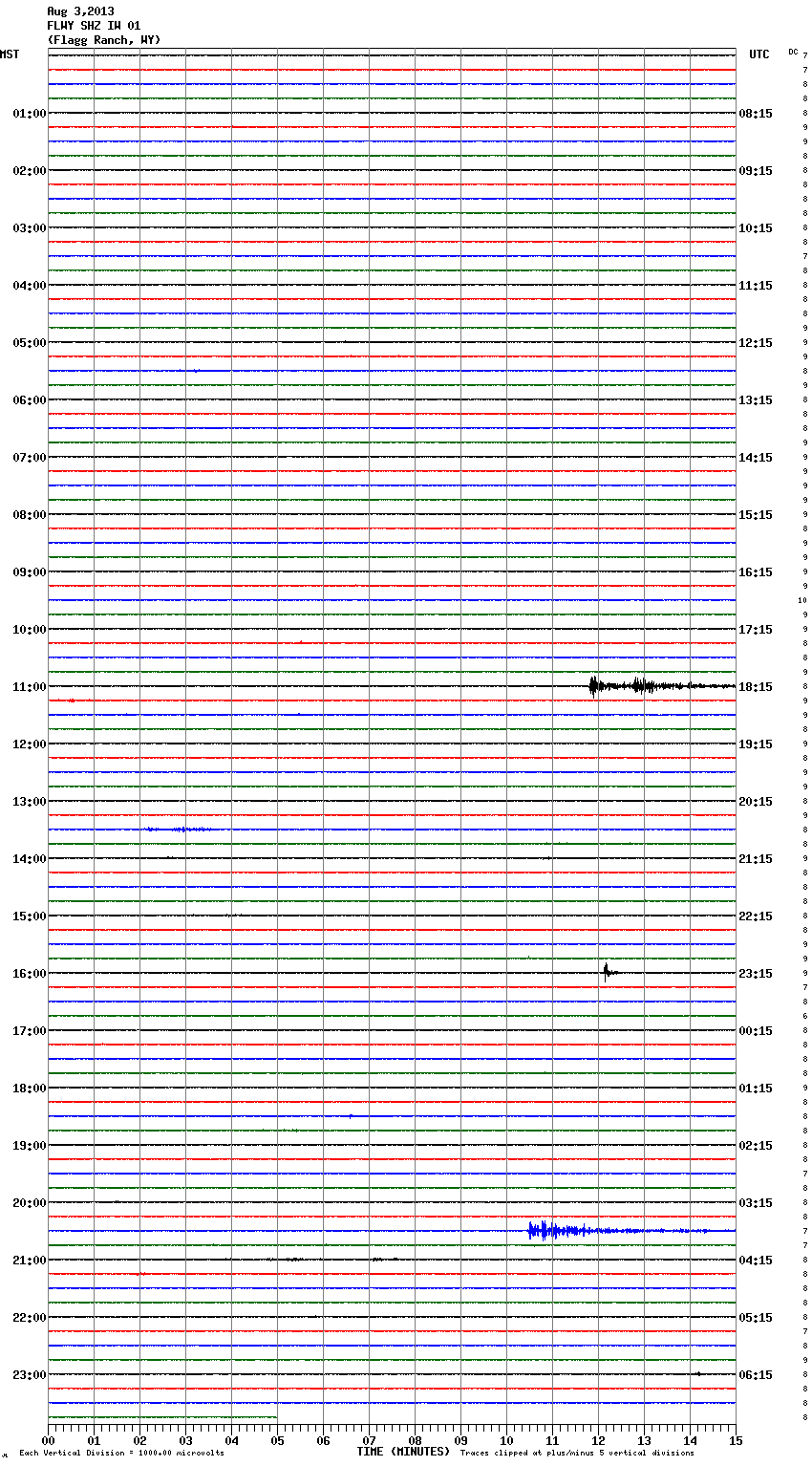
Task: Select the MST hour label '13:00'
Action: (30, 802)
